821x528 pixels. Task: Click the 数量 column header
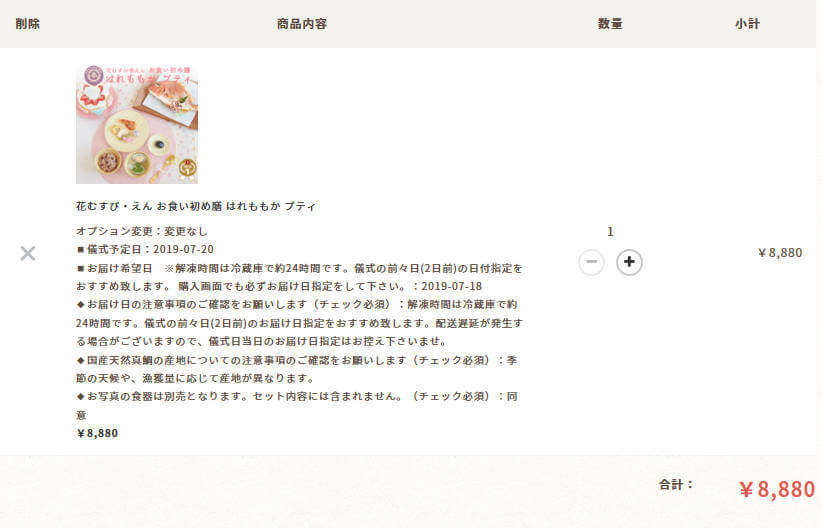tap(610, 24)
